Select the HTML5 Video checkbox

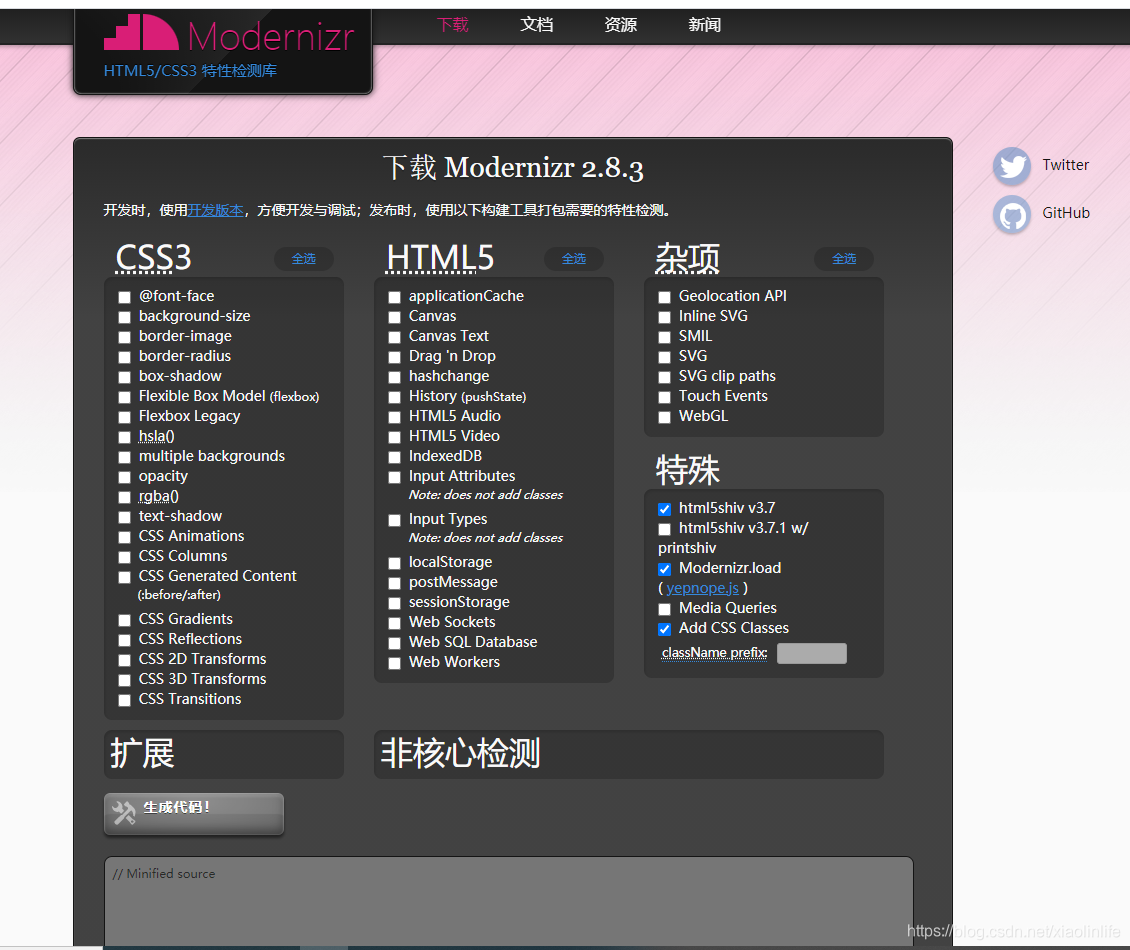click(394, 437)
